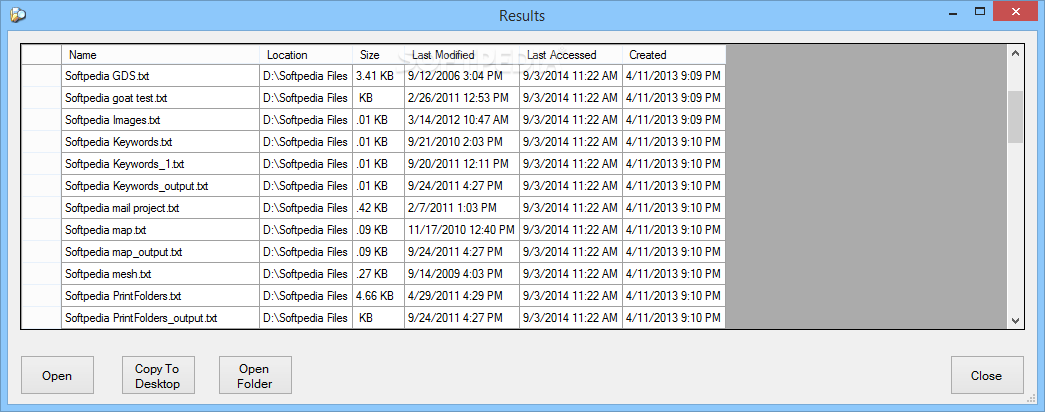The height and width of the screenshot is (412, 1045).
Task: Click the Copy To Desktop button
Action: click(157, 375)
